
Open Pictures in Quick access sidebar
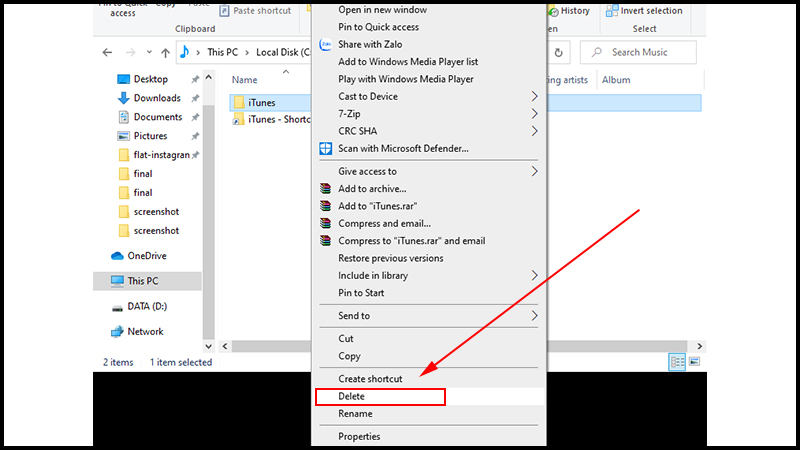pyautogui.click(x=150, y=136)
